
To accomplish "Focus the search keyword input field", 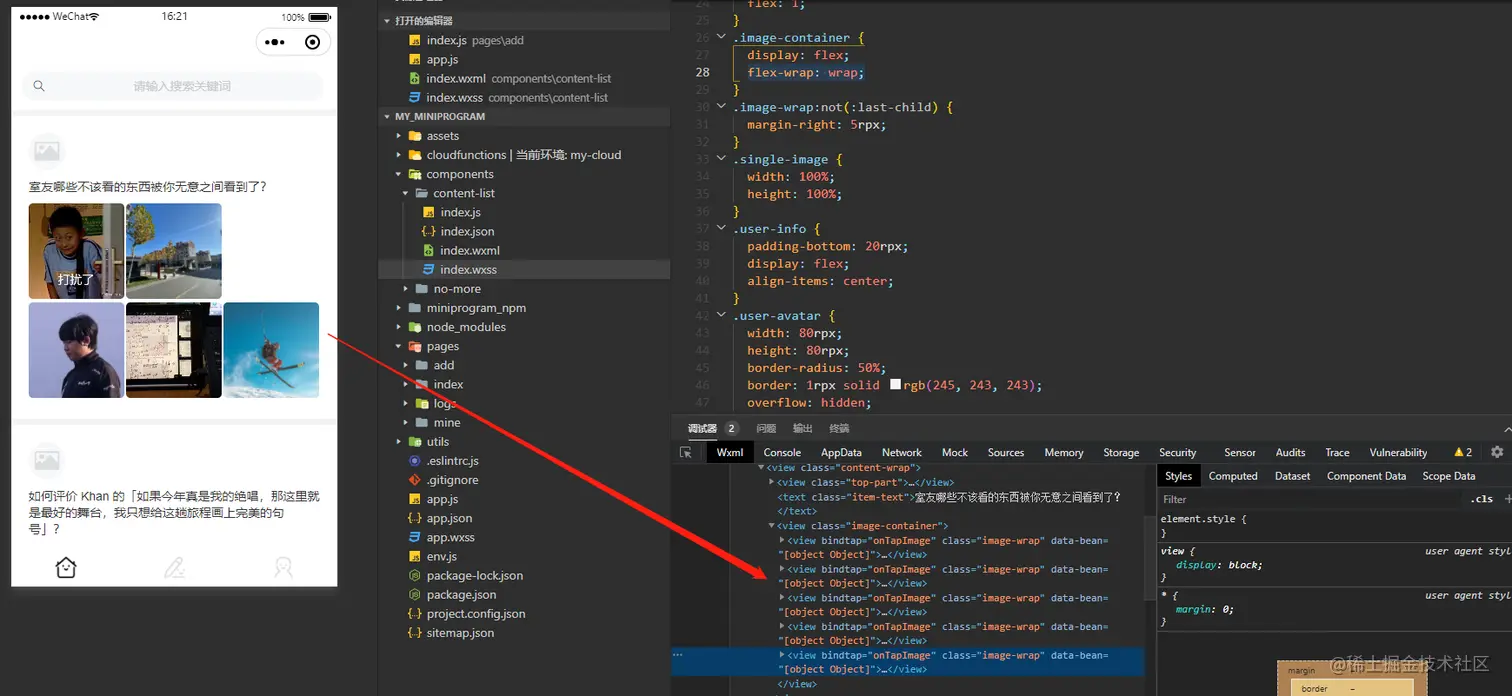I will 172,86.
